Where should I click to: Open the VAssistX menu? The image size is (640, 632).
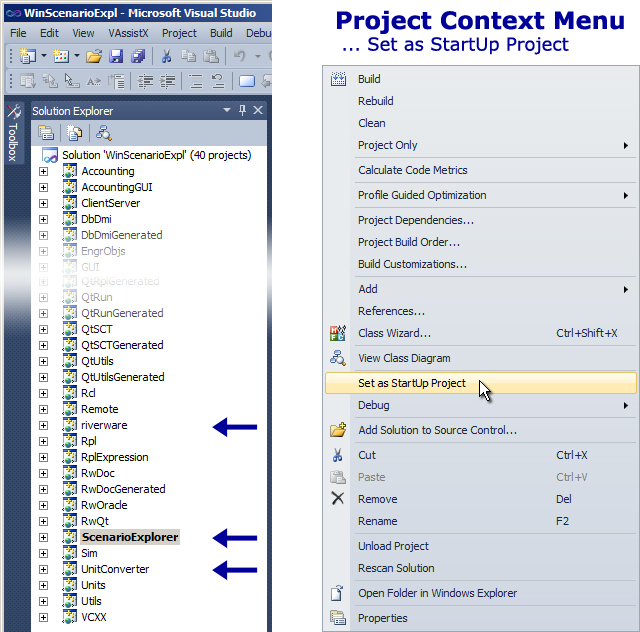(128, 33)
